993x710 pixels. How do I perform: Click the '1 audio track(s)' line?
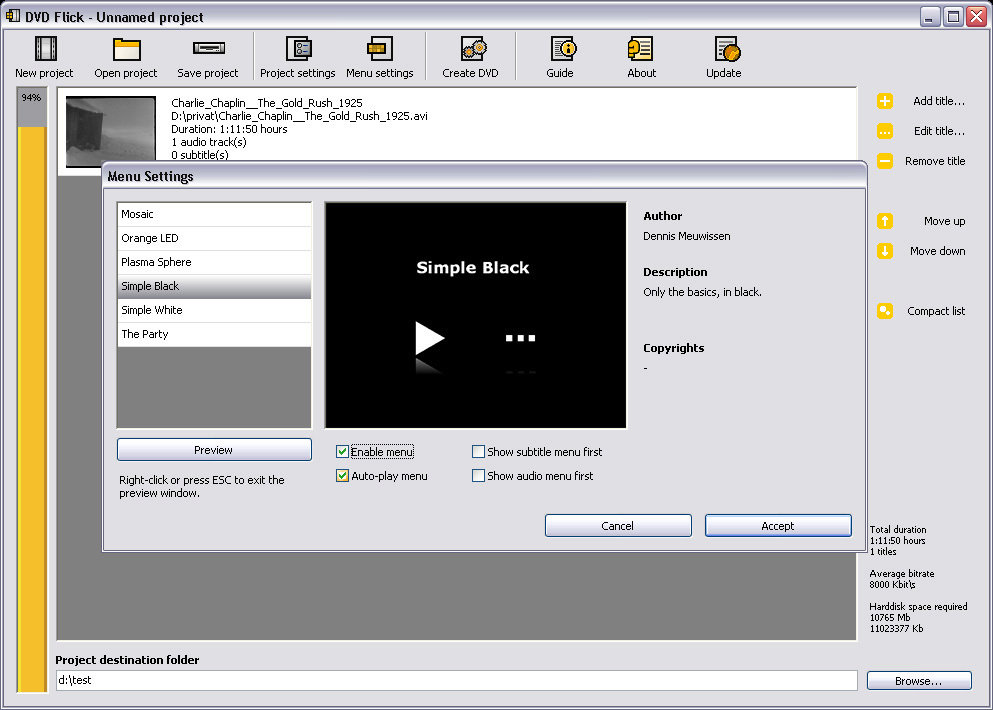[x=209, y=142]
